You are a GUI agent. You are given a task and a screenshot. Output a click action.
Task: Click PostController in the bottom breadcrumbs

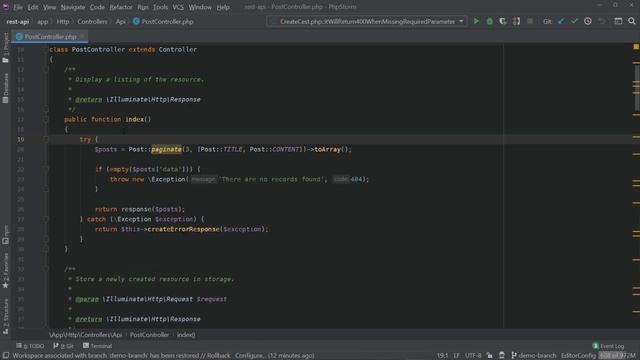[149, 335]
